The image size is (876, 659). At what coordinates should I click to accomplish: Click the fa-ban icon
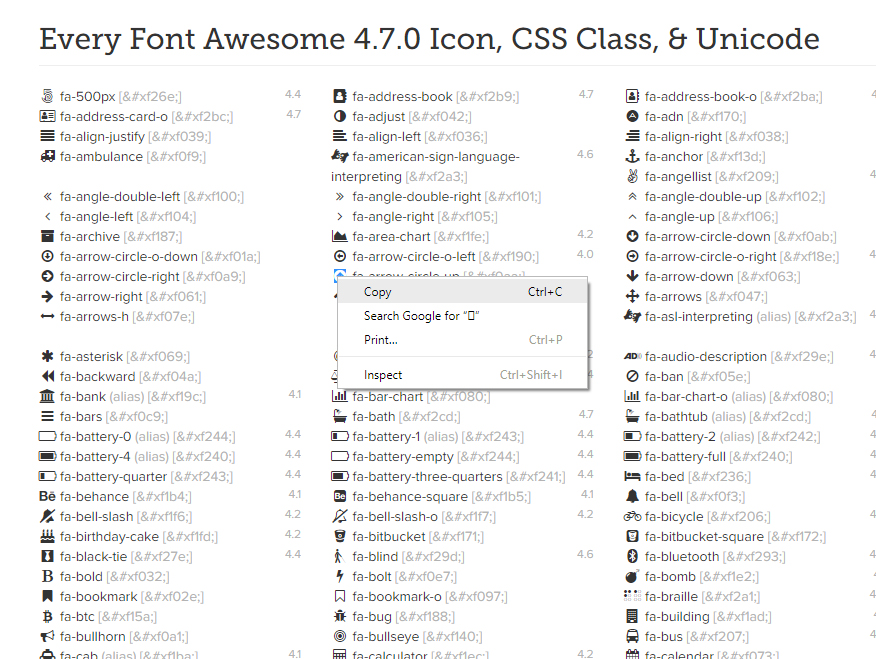point(630,376)
